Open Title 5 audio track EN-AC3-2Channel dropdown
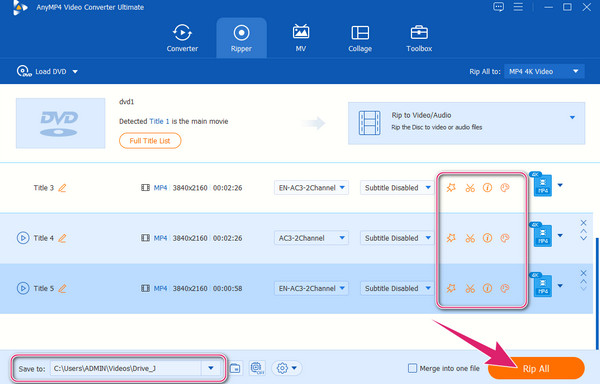The height and width of the screenshot is (384, 600). pyautogui.click(x=311, y=288)
